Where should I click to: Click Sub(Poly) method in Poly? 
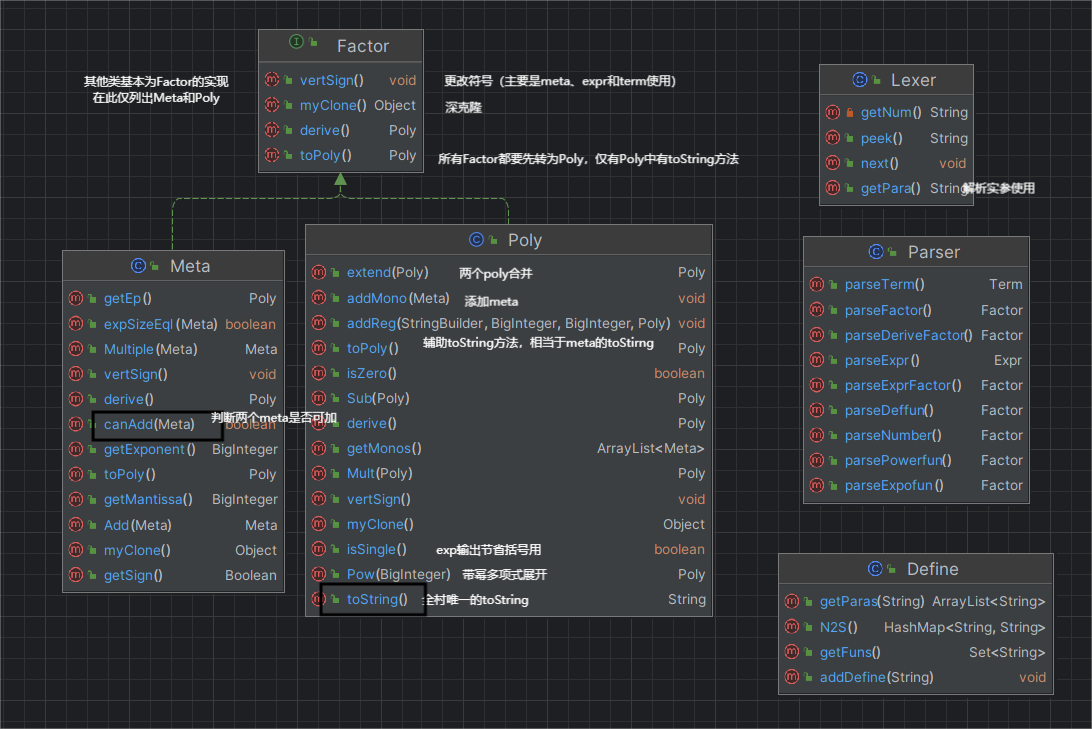pos(378,398)
